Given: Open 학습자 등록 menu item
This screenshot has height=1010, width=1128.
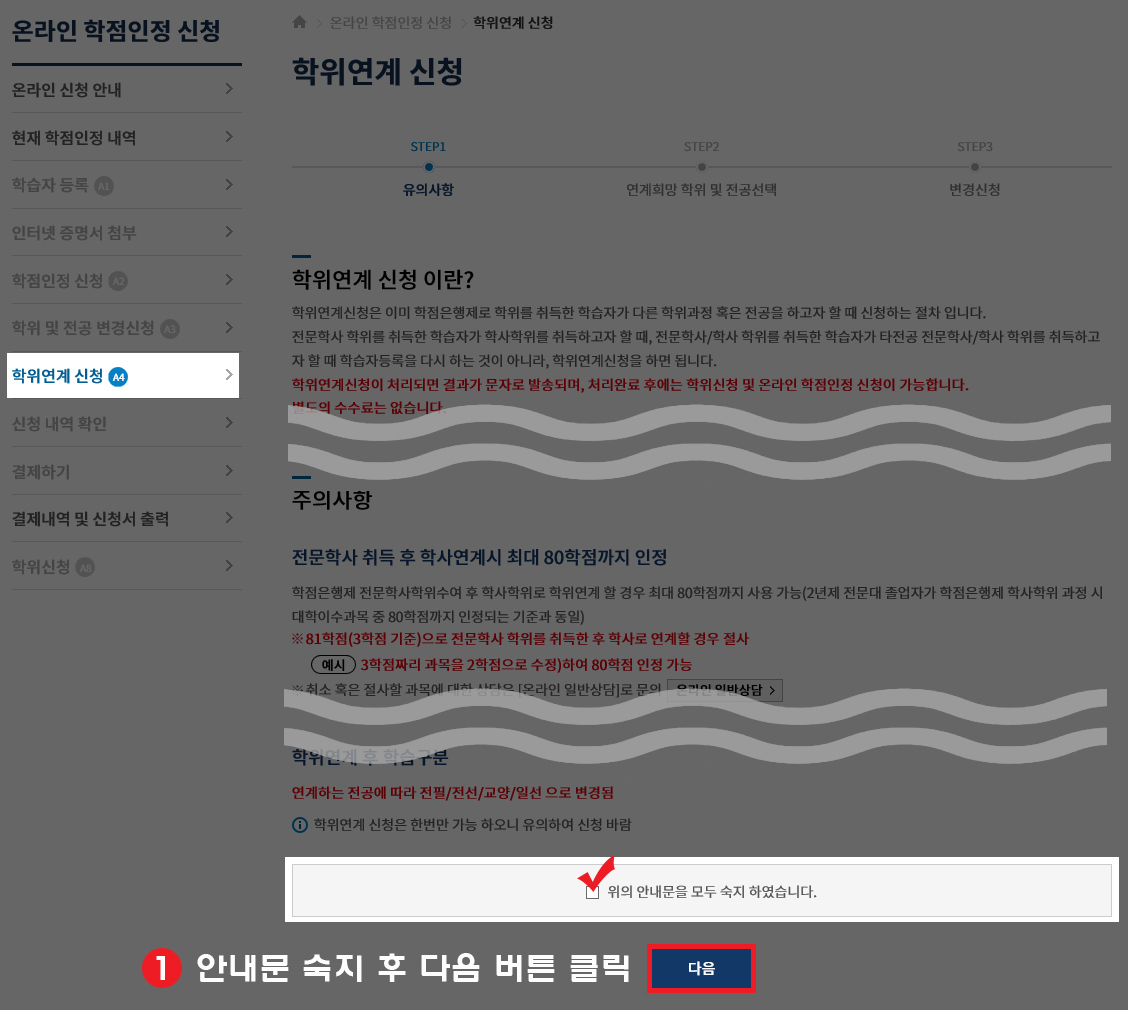Looking at the screenshot, I should point(127,185).
